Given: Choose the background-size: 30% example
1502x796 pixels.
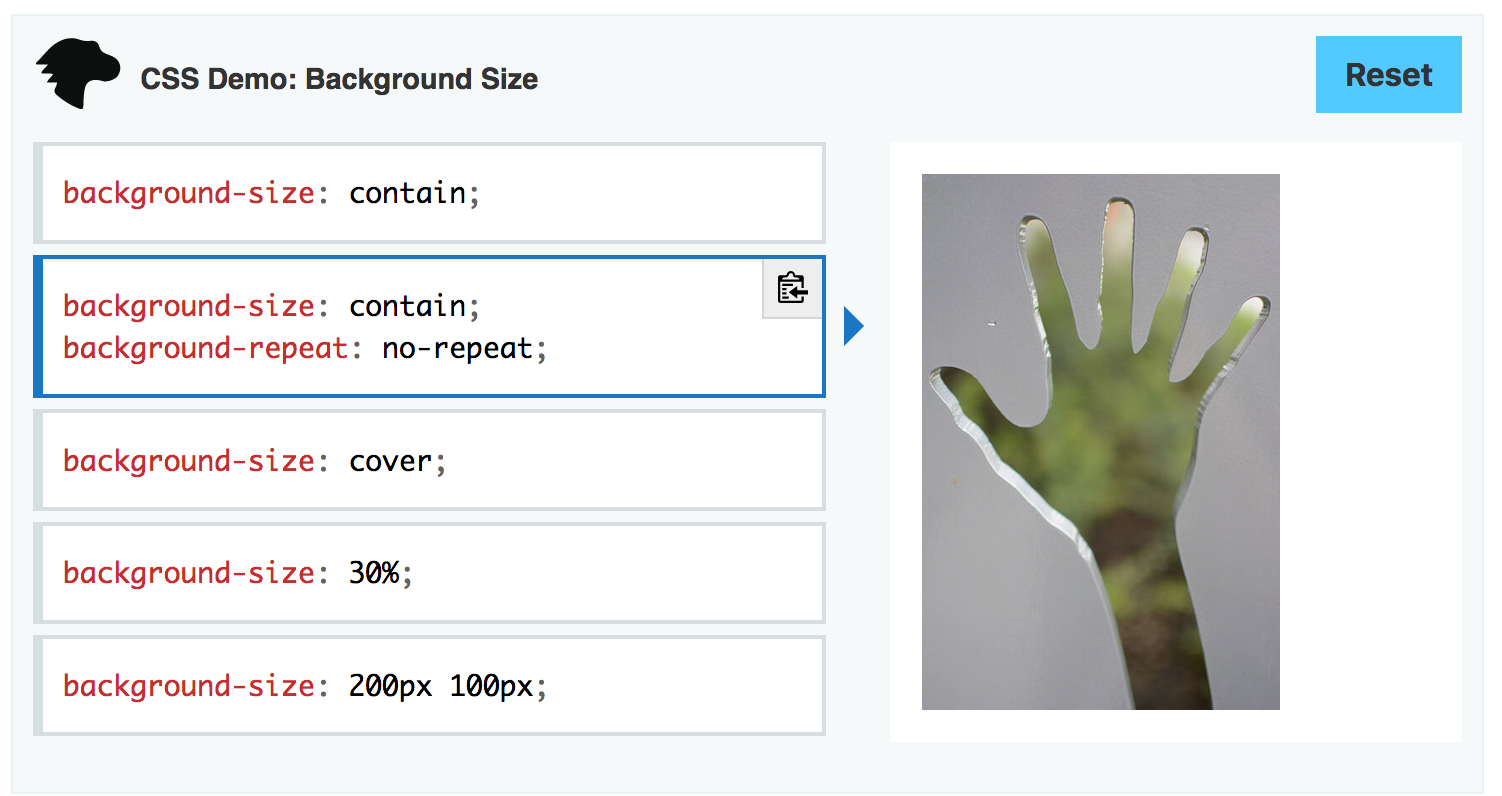Looking at the screenshot, I should pos(429,573).
